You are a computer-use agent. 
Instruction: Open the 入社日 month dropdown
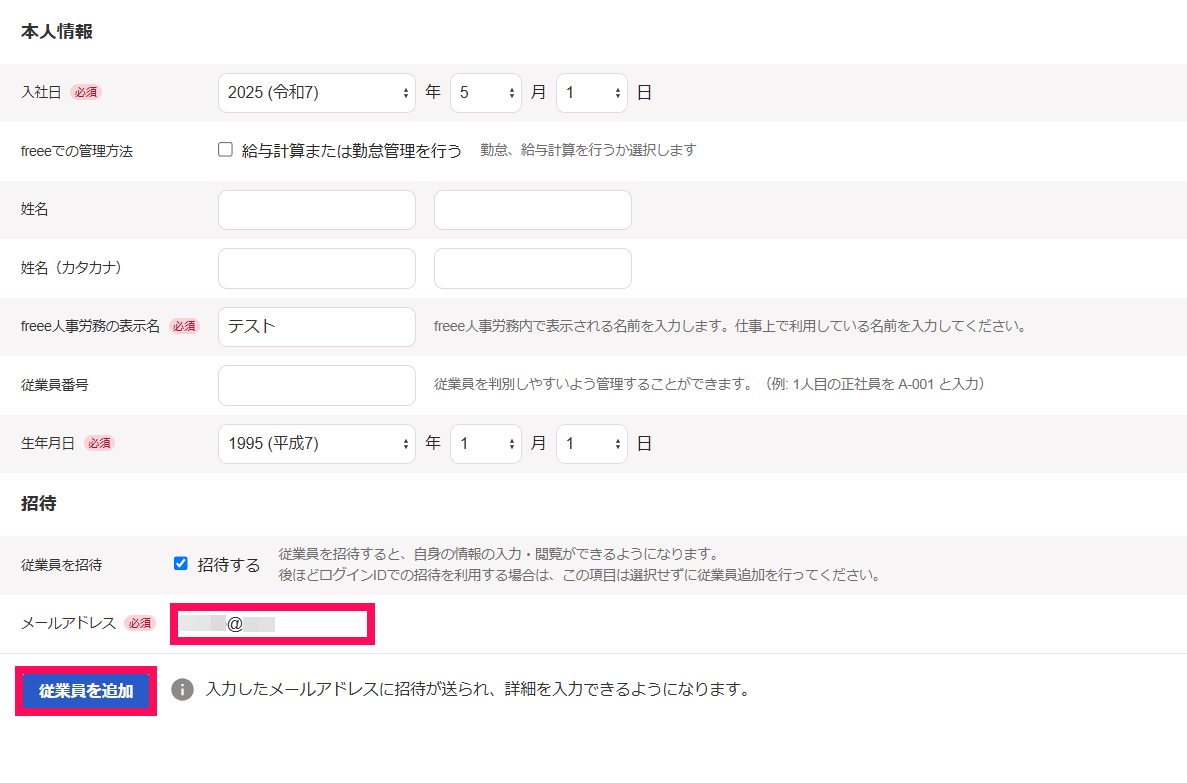pos(485,92)
